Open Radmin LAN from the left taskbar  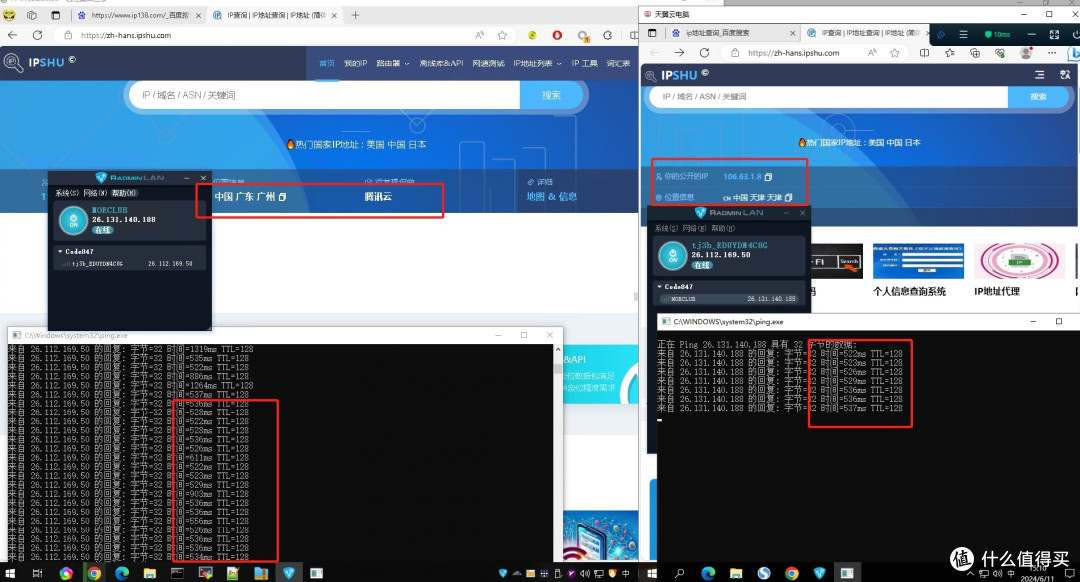point(289,573)
